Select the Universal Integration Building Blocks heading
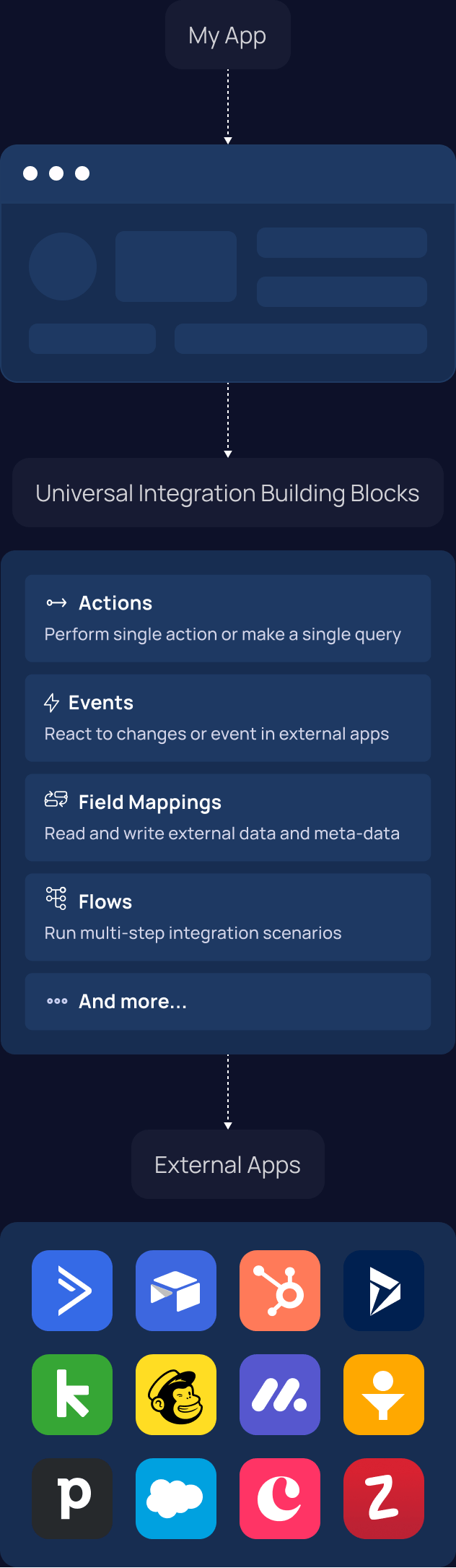456x1568 pixels. pyautogui.click(x=228, y=493)
